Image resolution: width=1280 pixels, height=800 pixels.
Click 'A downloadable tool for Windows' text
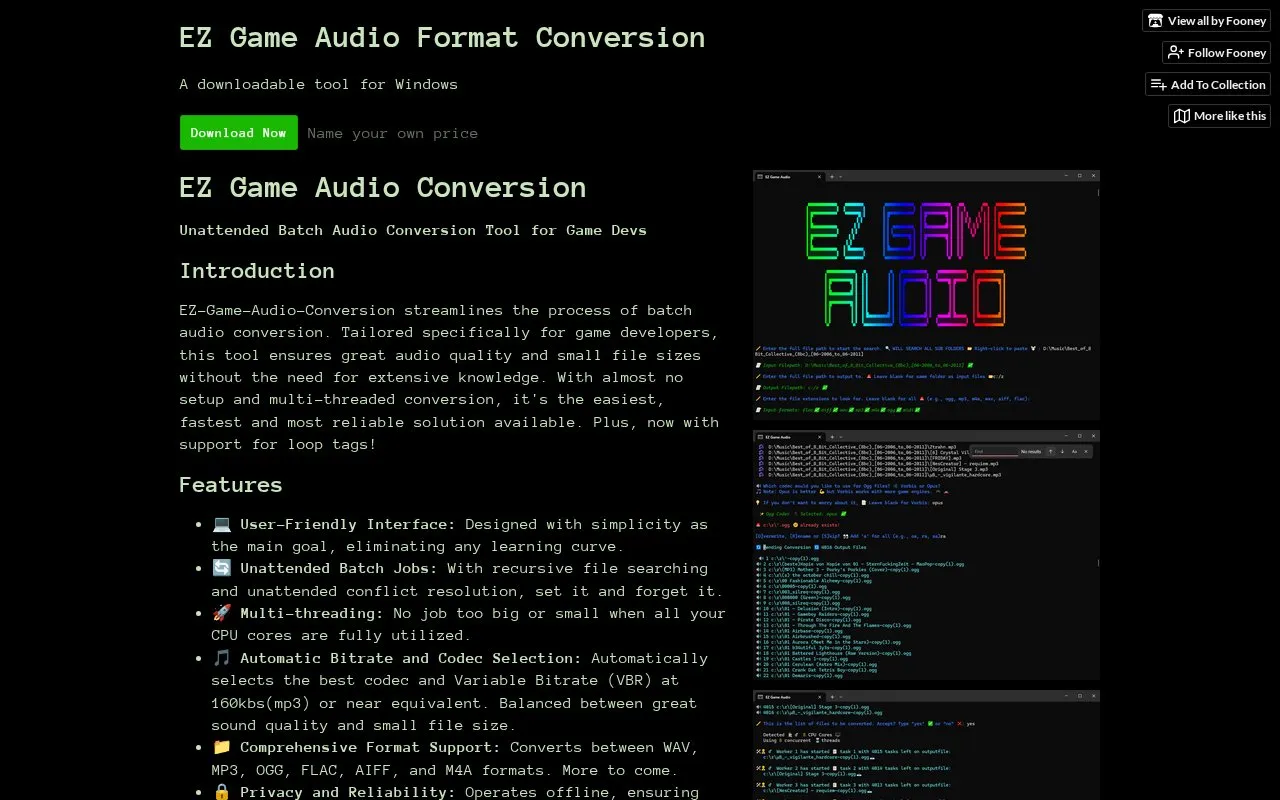tap(319, 84)
